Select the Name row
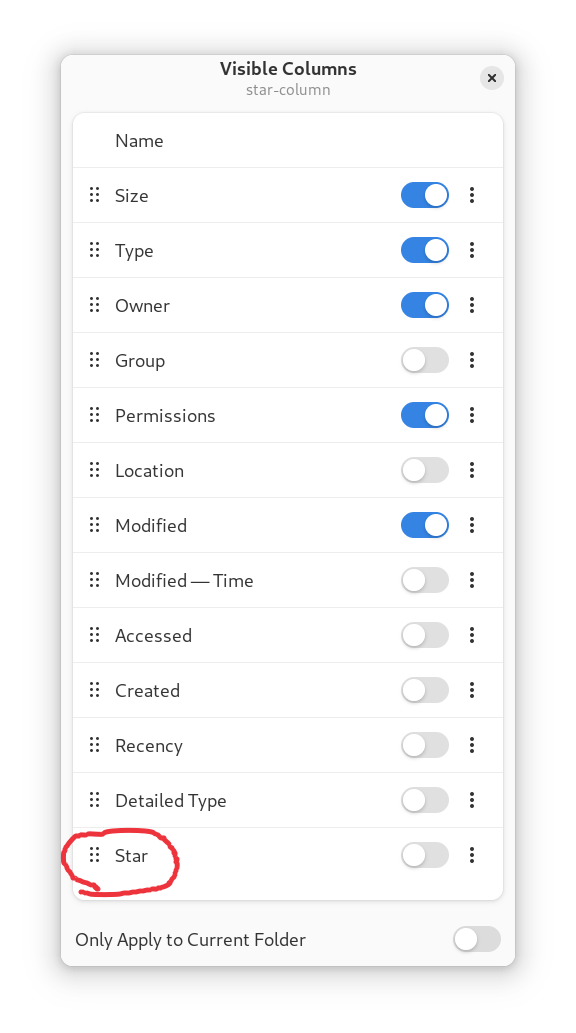The width and height of the screenshot is (576, 1033). coord(288,140)
